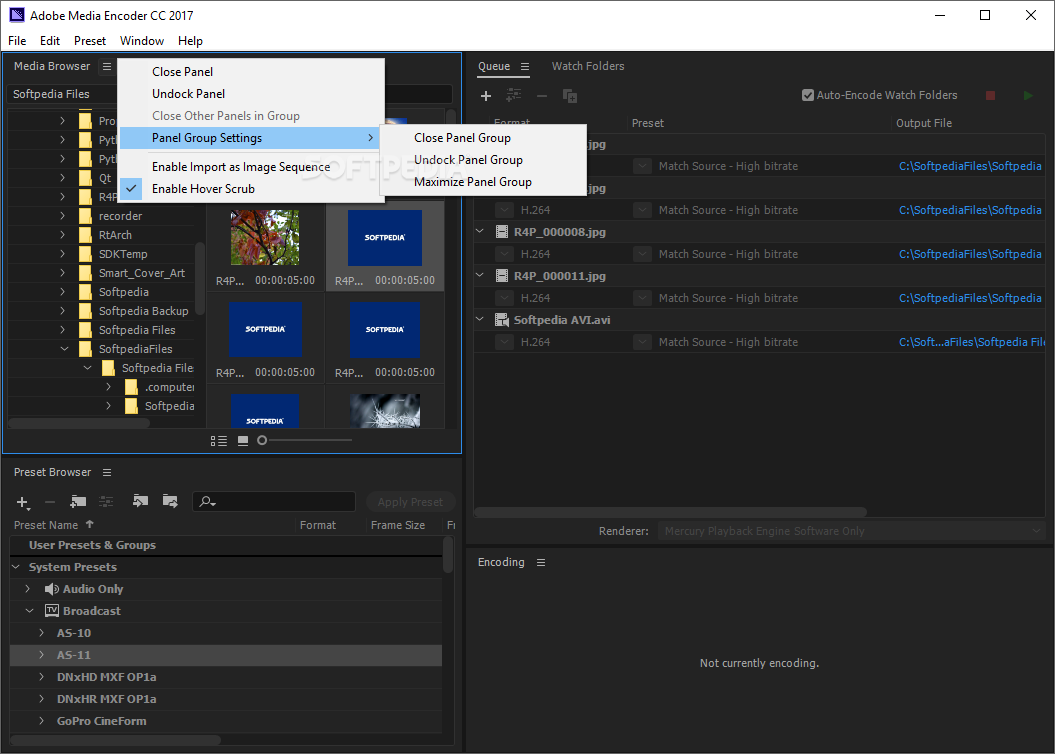The height and width of the screenshot is (754, 1055).
Task: Expand the AS-10 preset folder
Action: click(x=42, y=633)
